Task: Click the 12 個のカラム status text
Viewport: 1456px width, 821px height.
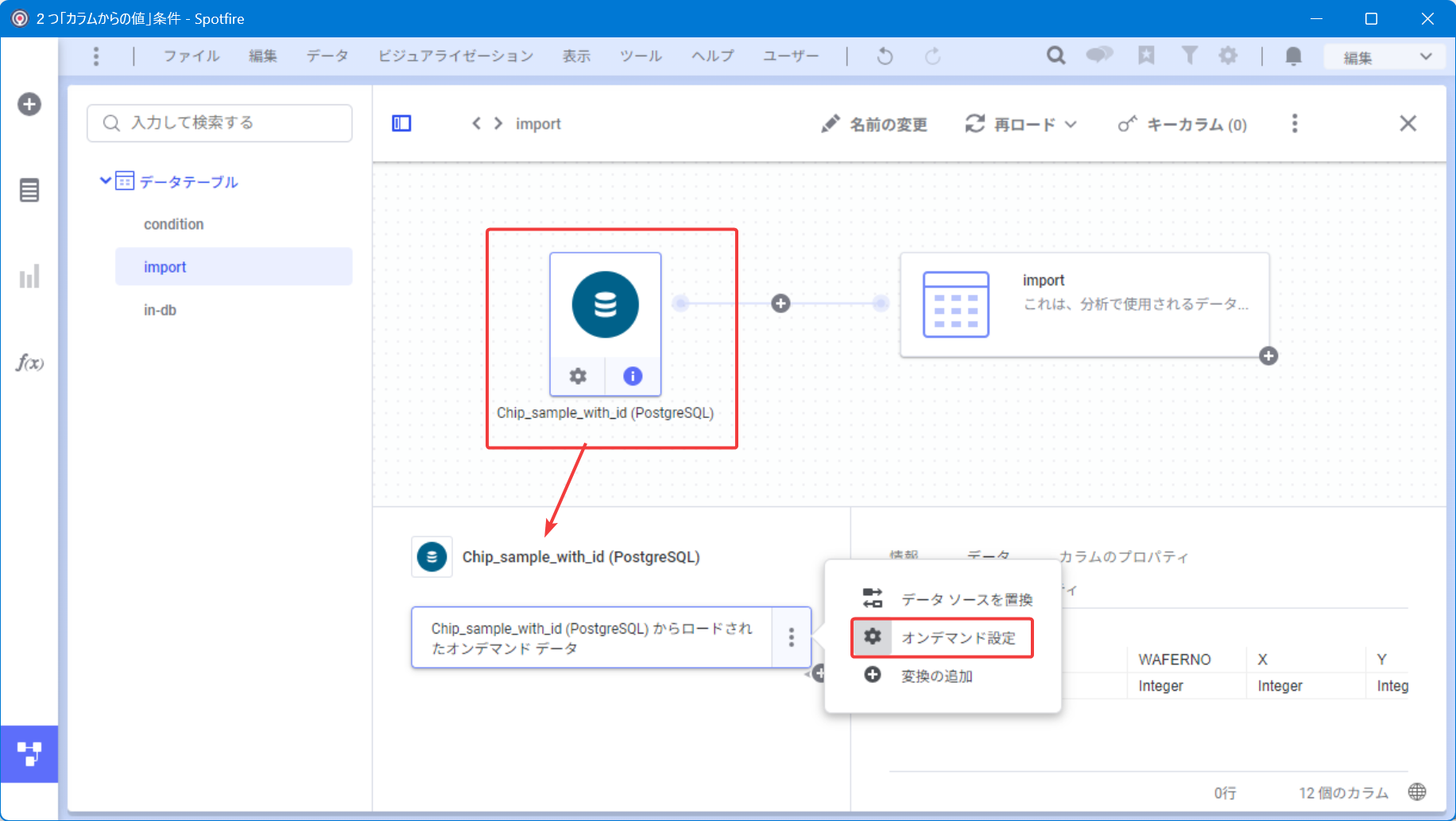Action: 1343,793
